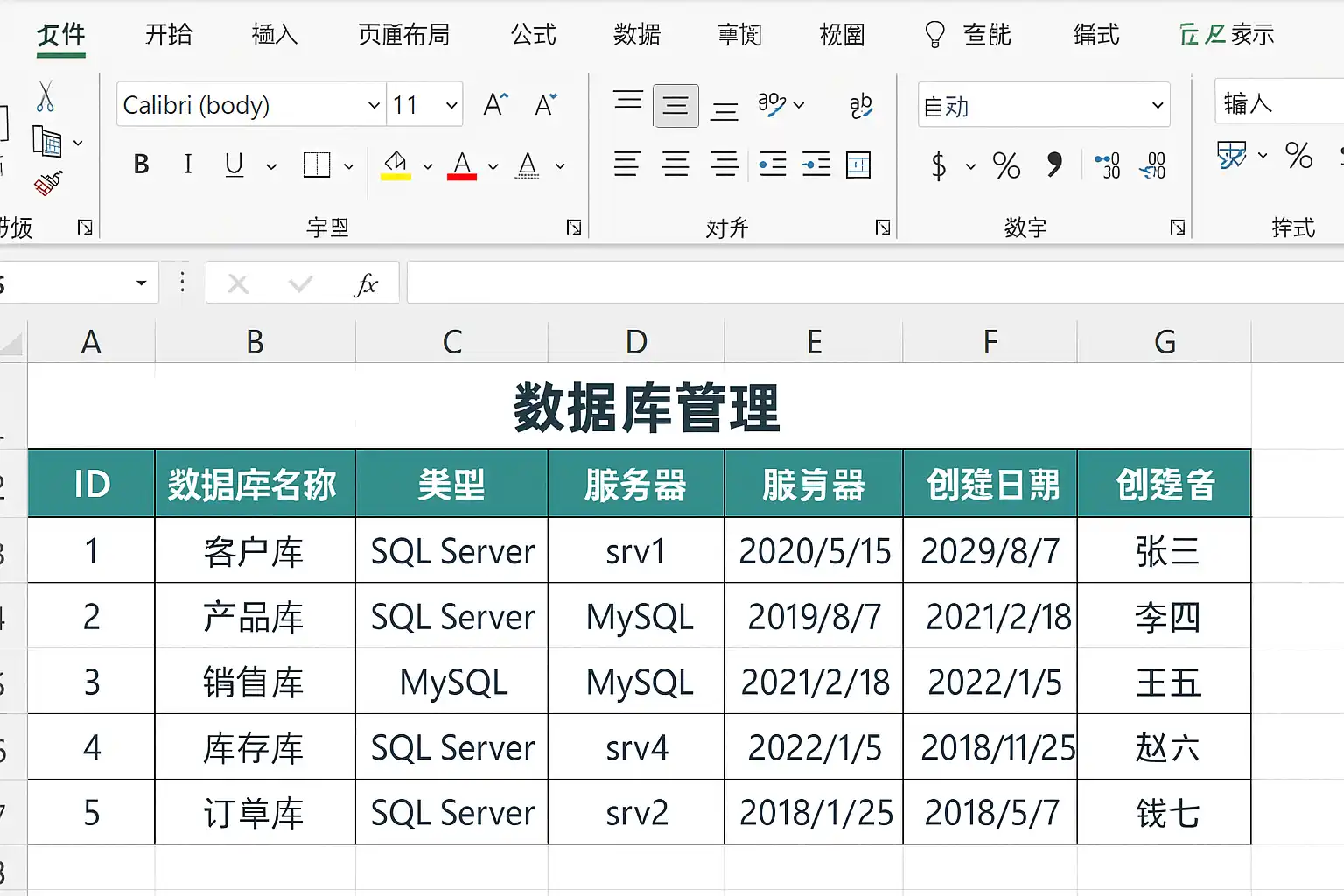Viewport: 1344px width, 896px height.
Task: Toggle Italic formatting
Action: coord(187,164)
